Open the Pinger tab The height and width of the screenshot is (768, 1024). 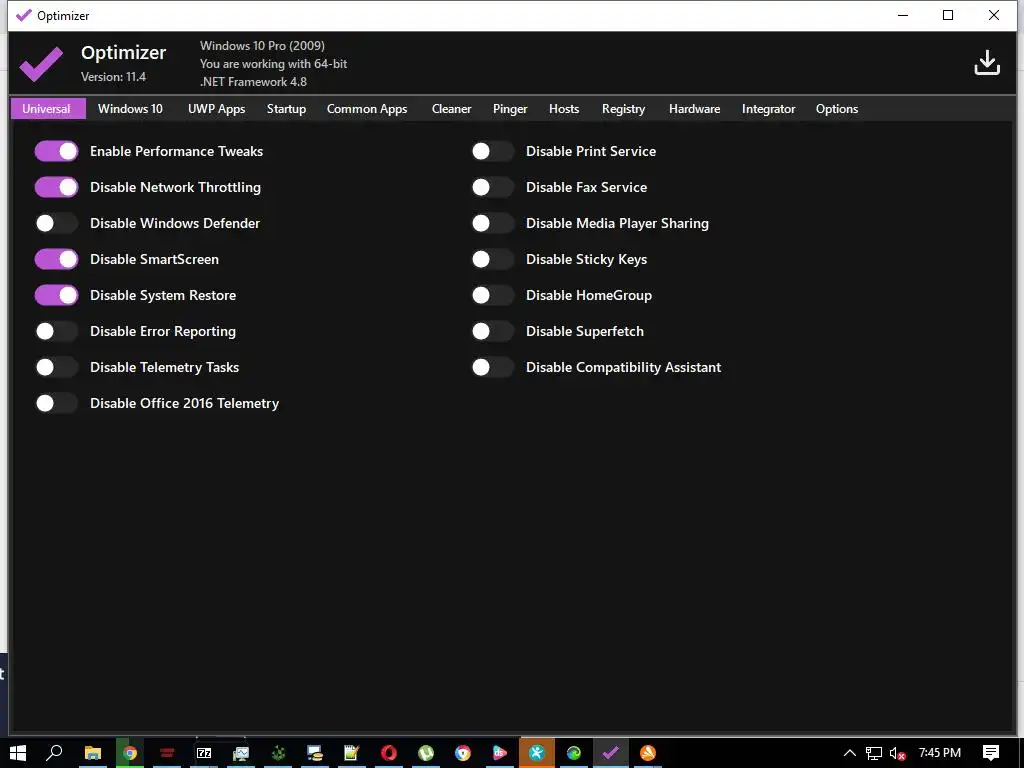tap(510, 108)
